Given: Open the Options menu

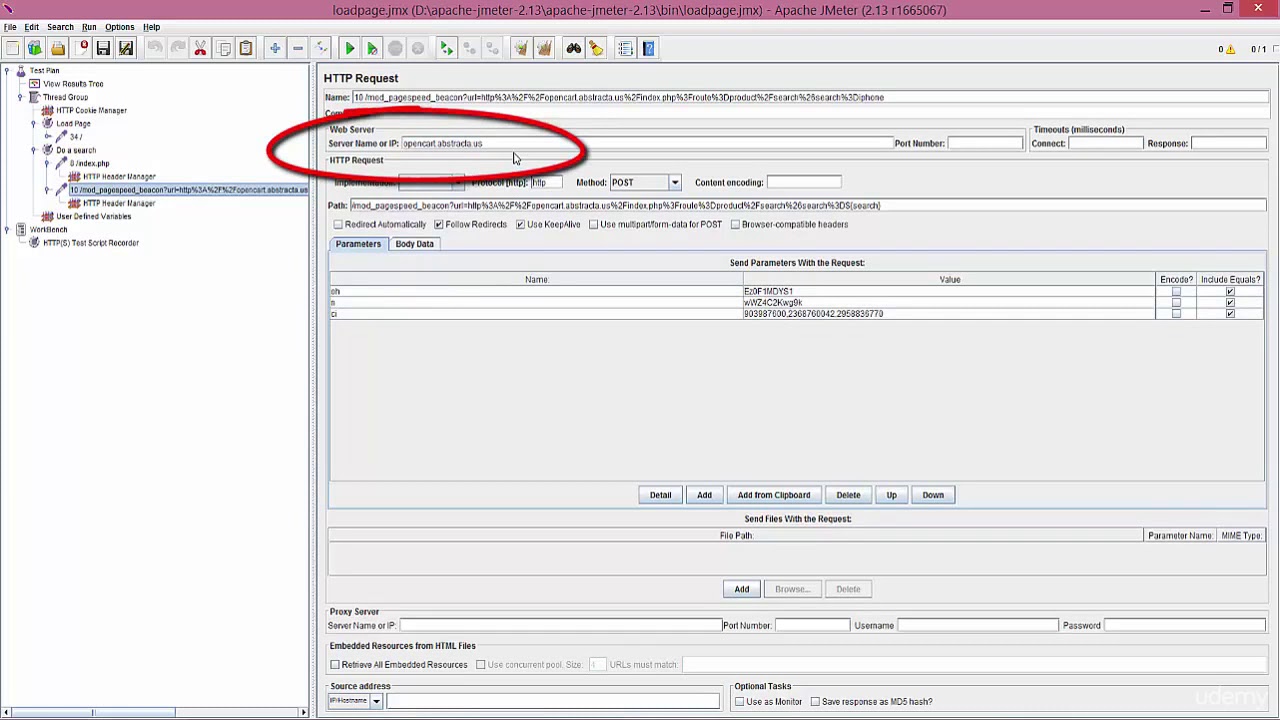Looking at the screenshot, I should click(x=119, y=27).
